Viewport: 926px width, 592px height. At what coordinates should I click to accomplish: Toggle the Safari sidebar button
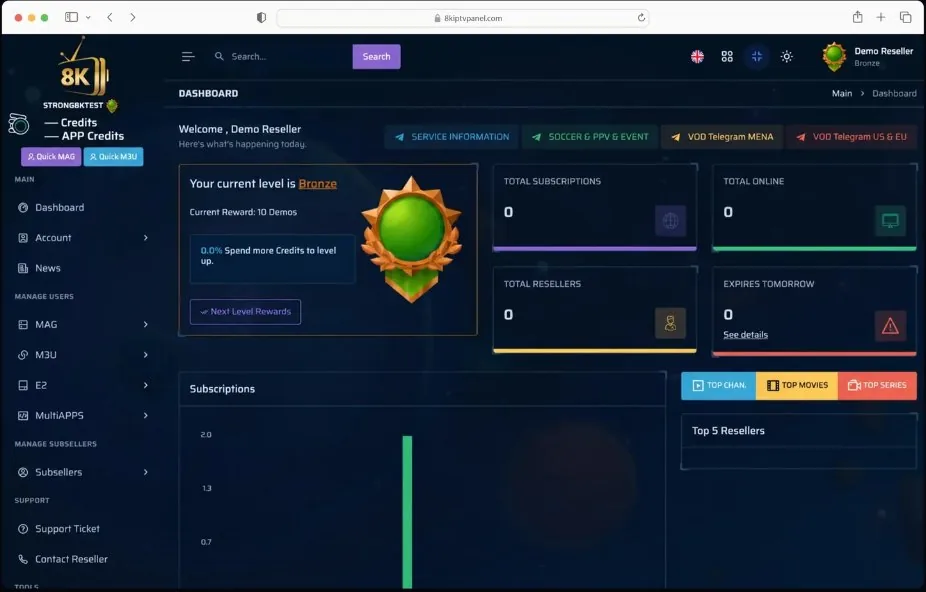[71, 17]
